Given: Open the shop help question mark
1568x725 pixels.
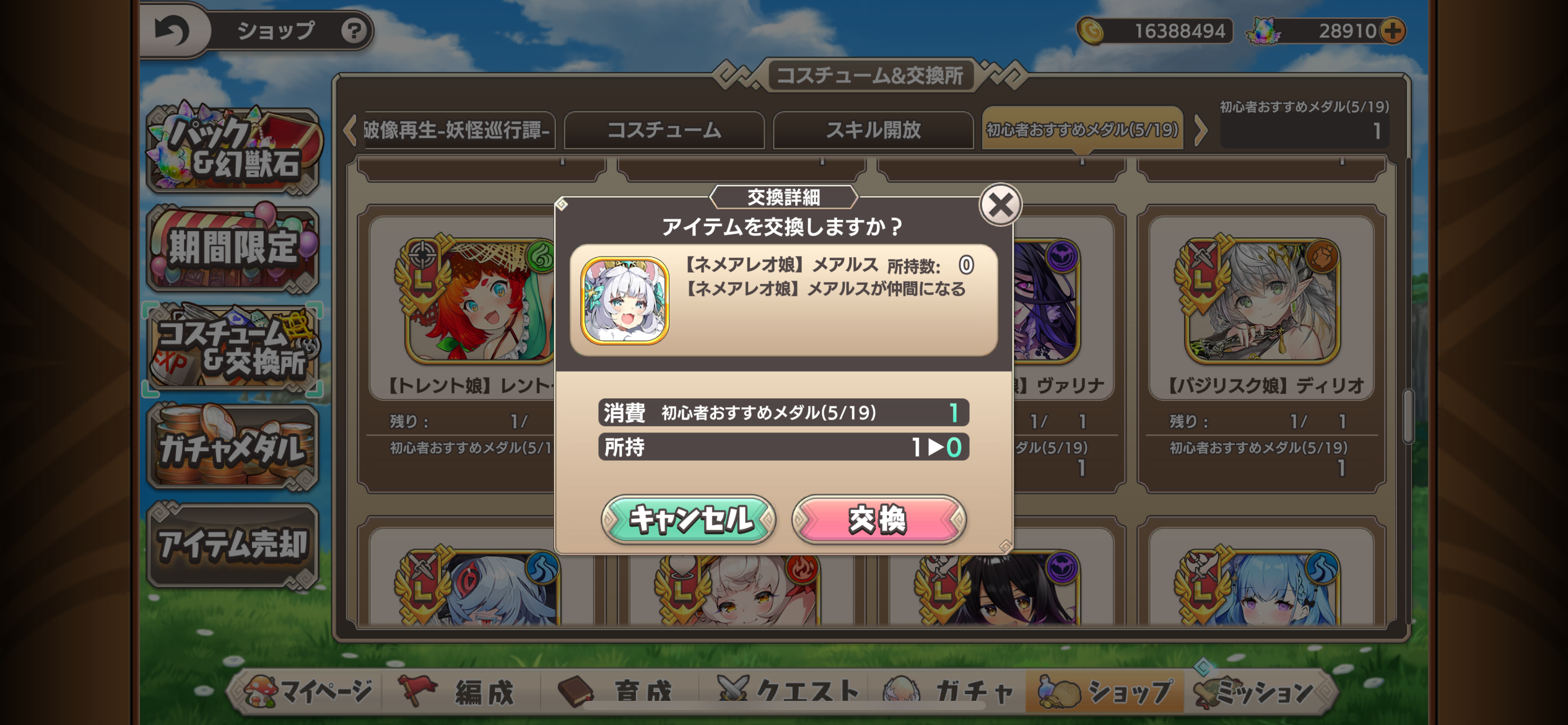Looking at the screenshot, I should (354, 30).
